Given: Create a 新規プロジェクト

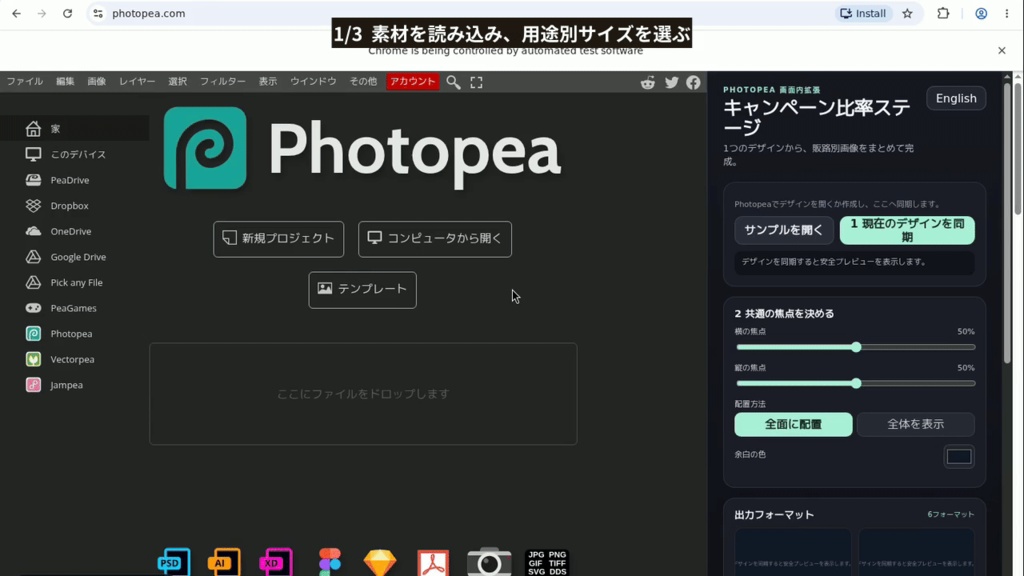Looking at the screenshot, I should (x=278, y=239).
